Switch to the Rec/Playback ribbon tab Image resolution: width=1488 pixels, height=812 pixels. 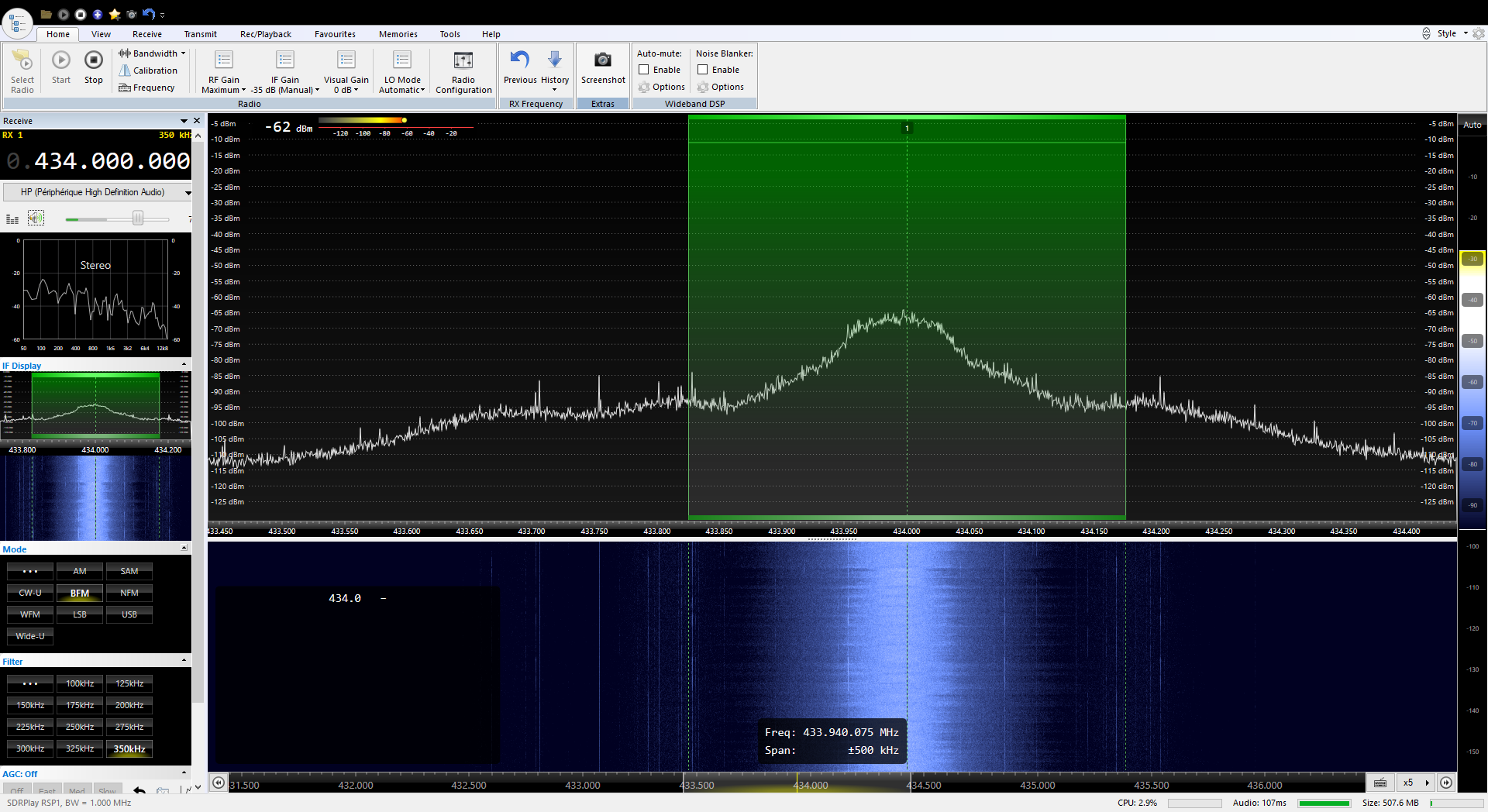coord(265,34)
